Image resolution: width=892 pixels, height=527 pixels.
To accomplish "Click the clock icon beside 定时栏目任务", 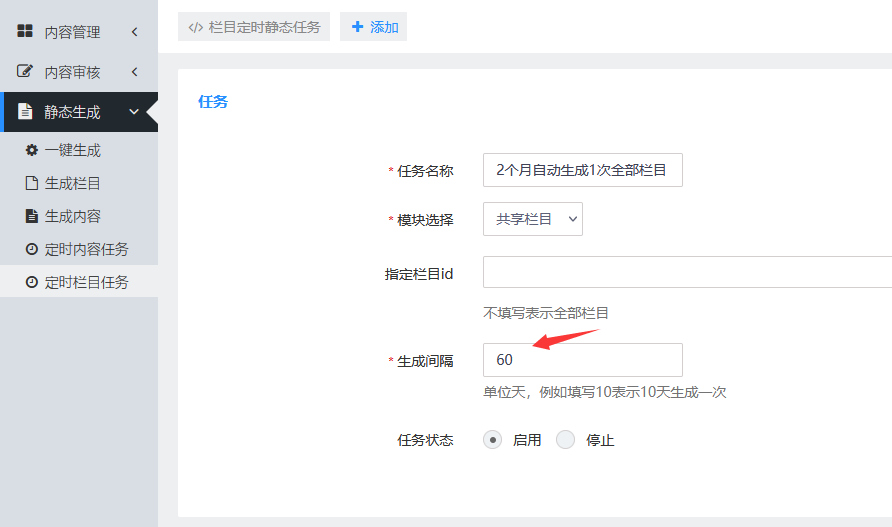I will pos(32,282).
